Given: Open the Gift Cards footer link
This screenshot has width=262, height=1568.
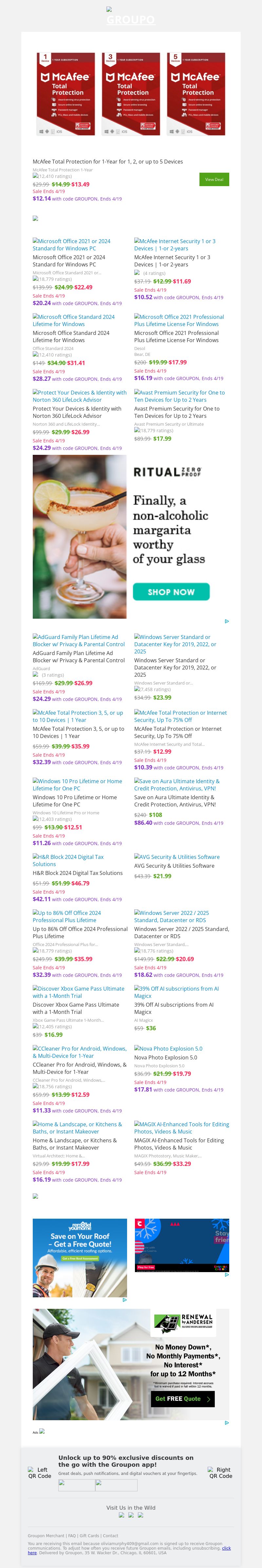Looking at the screenshot, I should click(89, 1536).
